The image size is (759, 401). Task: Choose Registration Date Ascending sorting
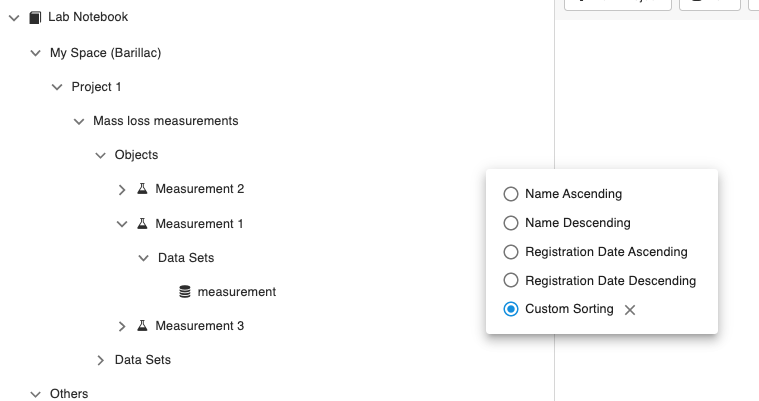coord(511,252)
